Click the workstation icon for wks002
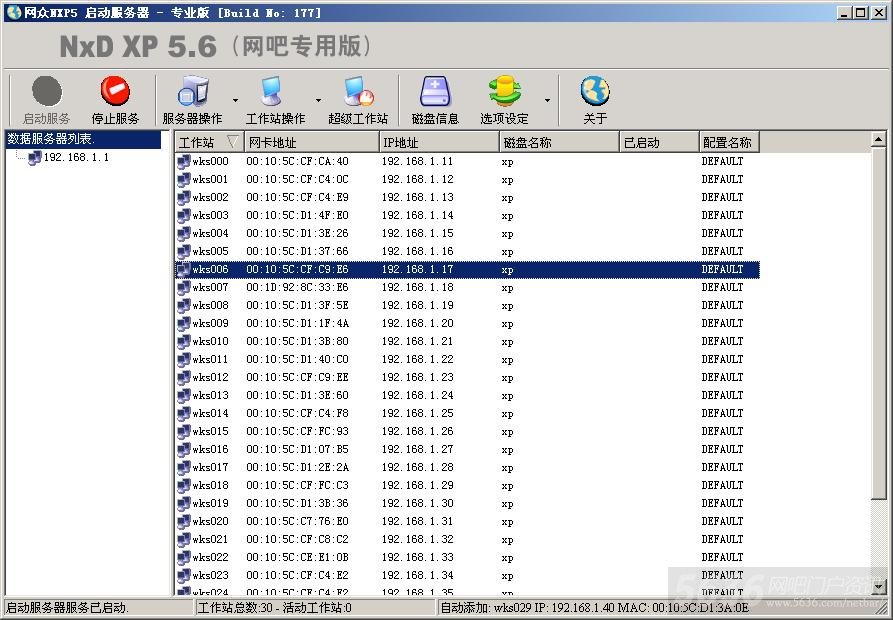893x620 pixels. click(183, 198)
